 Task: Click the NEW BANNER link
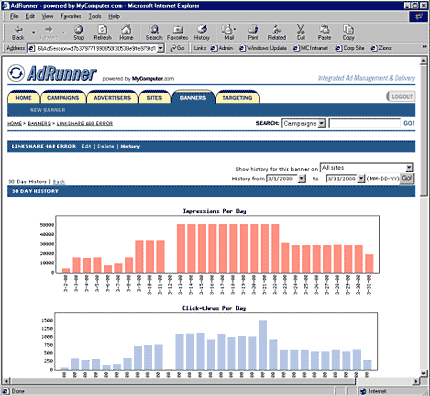tap(48, 110)
